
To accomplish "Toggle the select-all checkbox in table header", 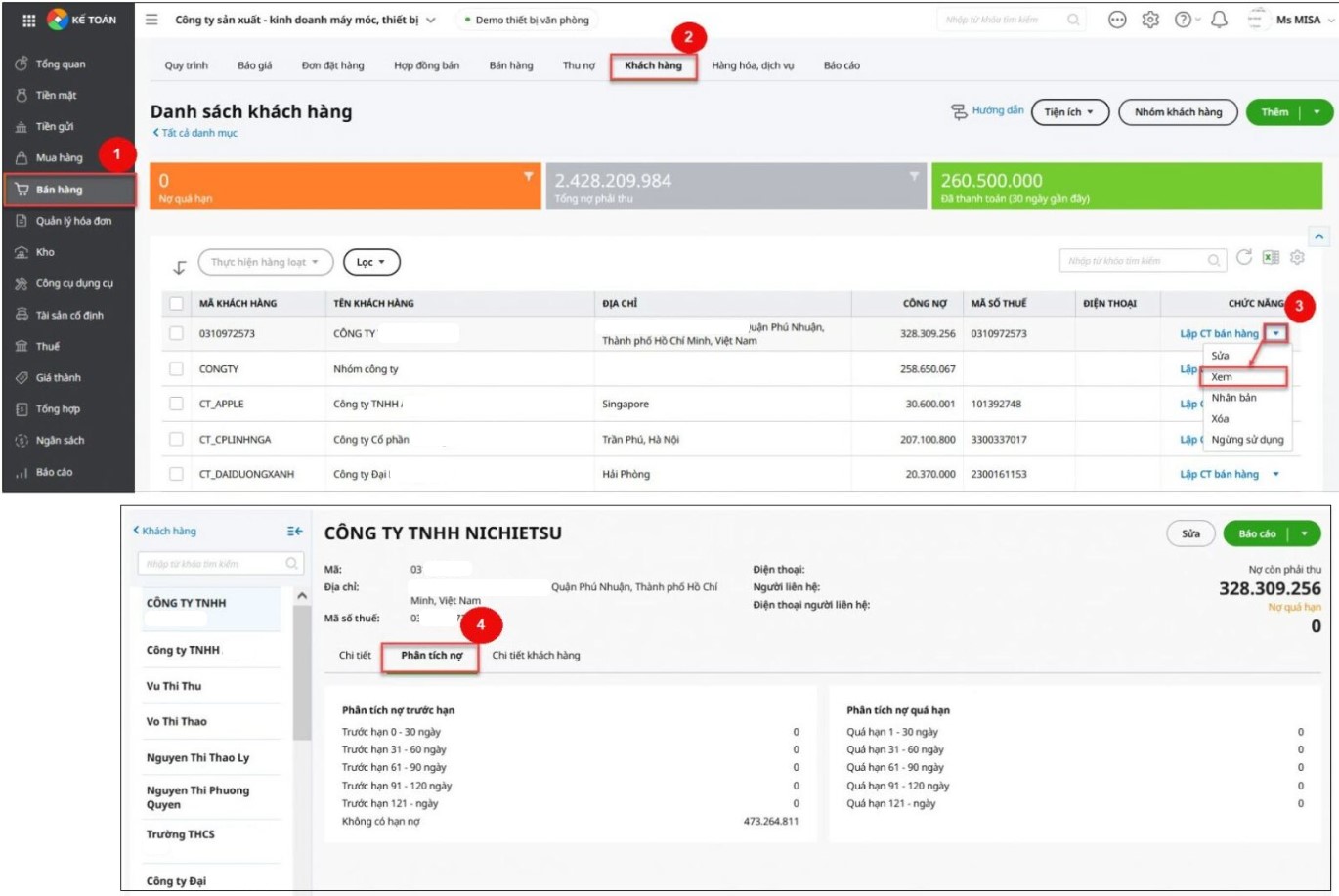I will click(176, 303).
